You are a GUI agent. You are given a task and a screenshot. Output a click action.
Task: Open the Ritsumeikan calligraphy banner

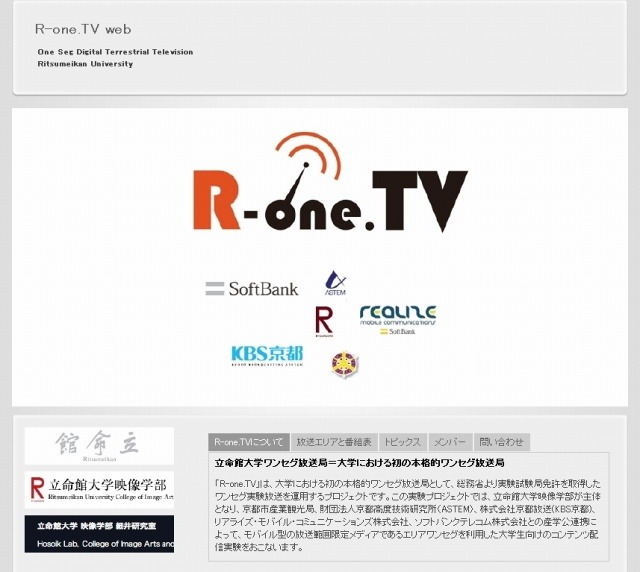[99, 446]
